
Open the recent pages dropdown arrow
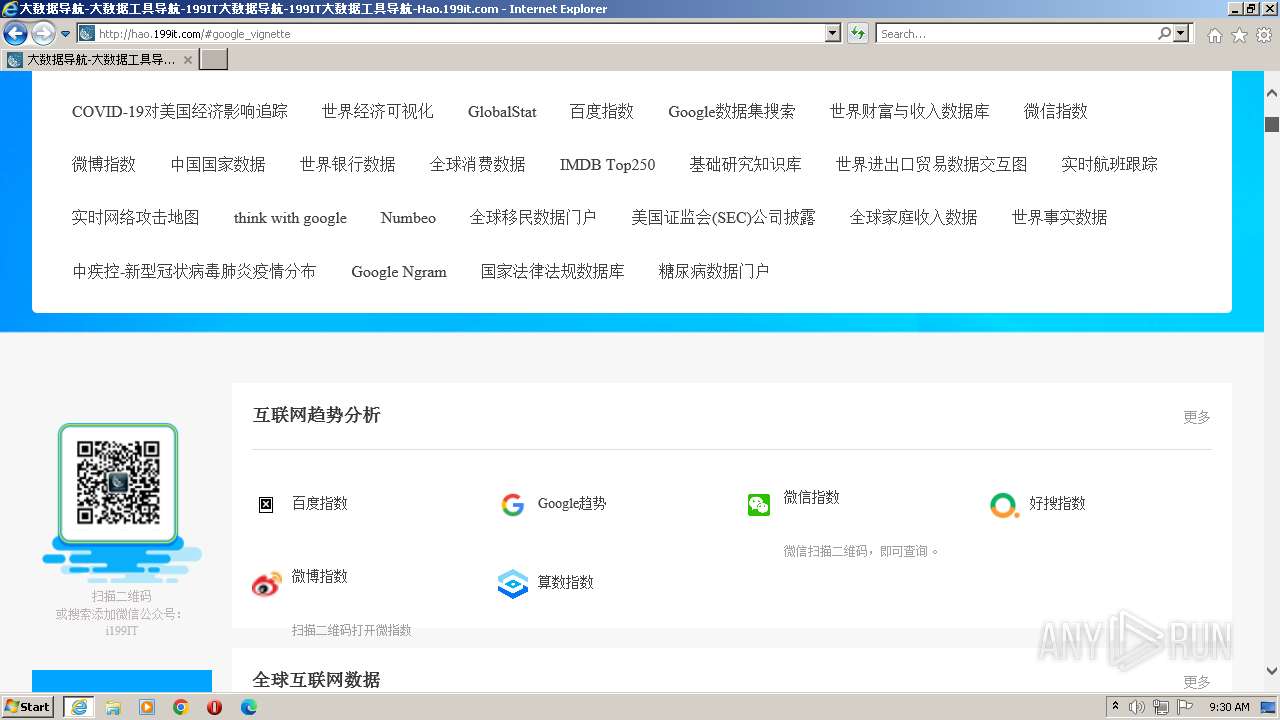(66, 34)
